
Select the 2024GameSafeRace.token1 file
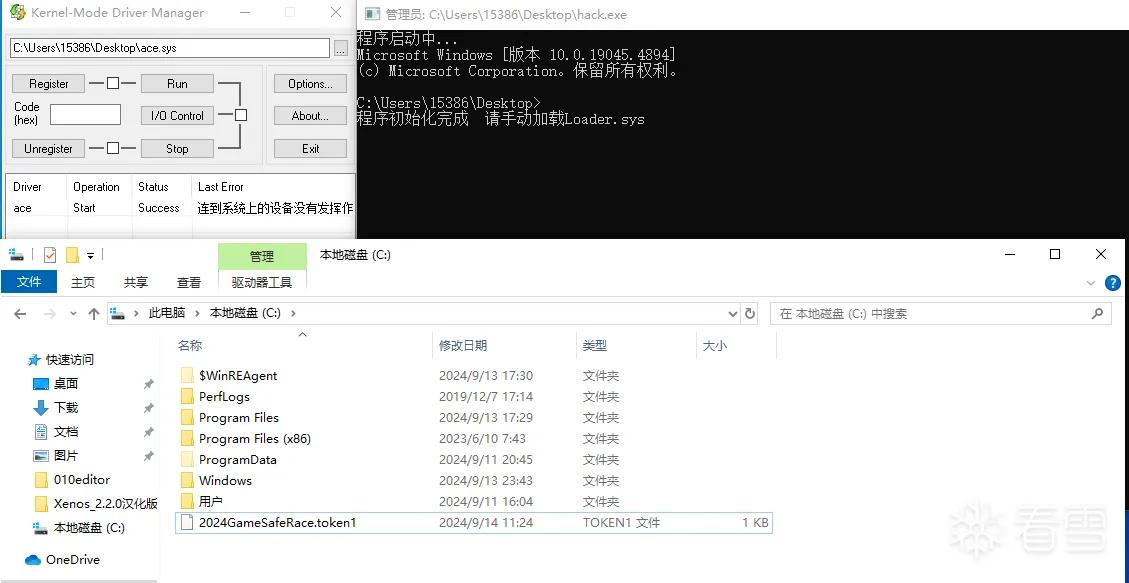(x=473, y=523)
